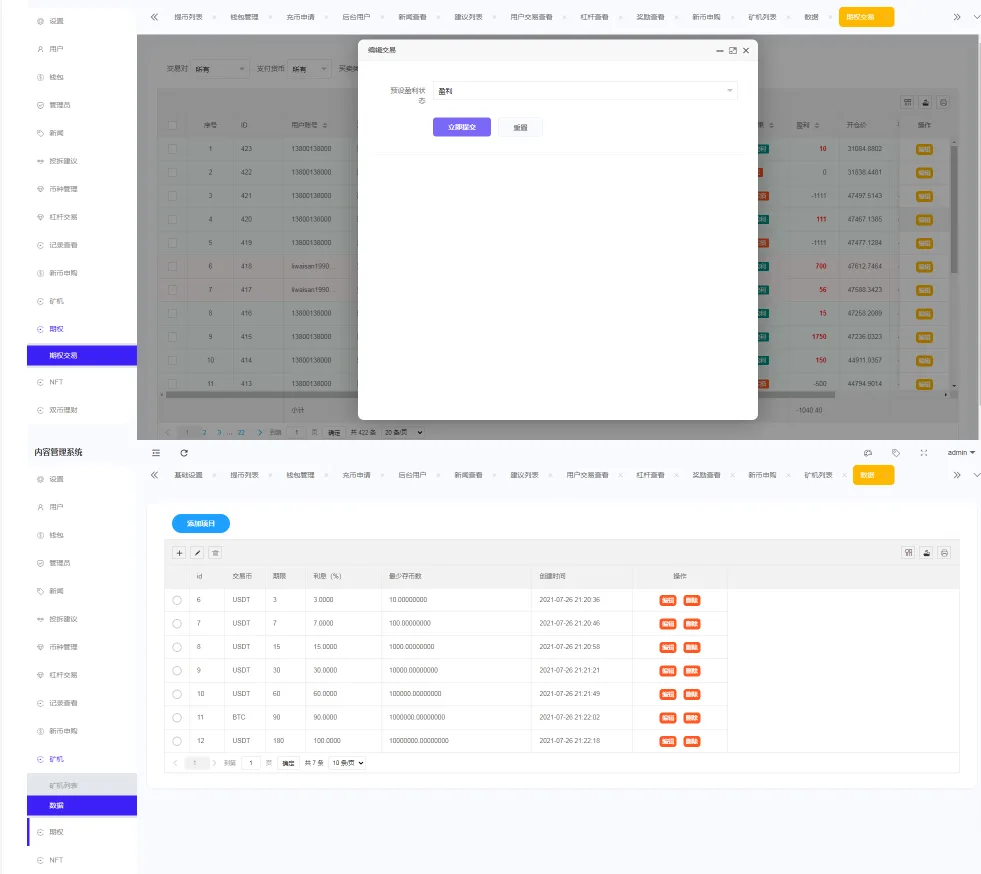This screenshot has height=874, width=981.
Task: Toggle the sidebar collapse icon beside refresh
Action: pos(155,453)
